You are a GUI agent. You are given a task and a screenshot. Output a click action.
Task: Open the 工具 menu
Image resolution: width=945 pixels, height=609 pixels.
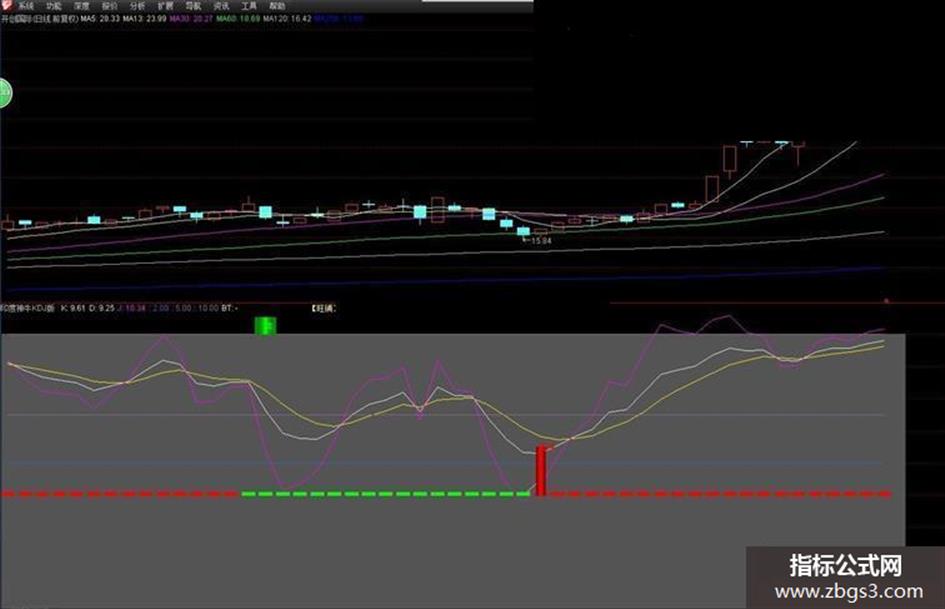tap(249, 6)
